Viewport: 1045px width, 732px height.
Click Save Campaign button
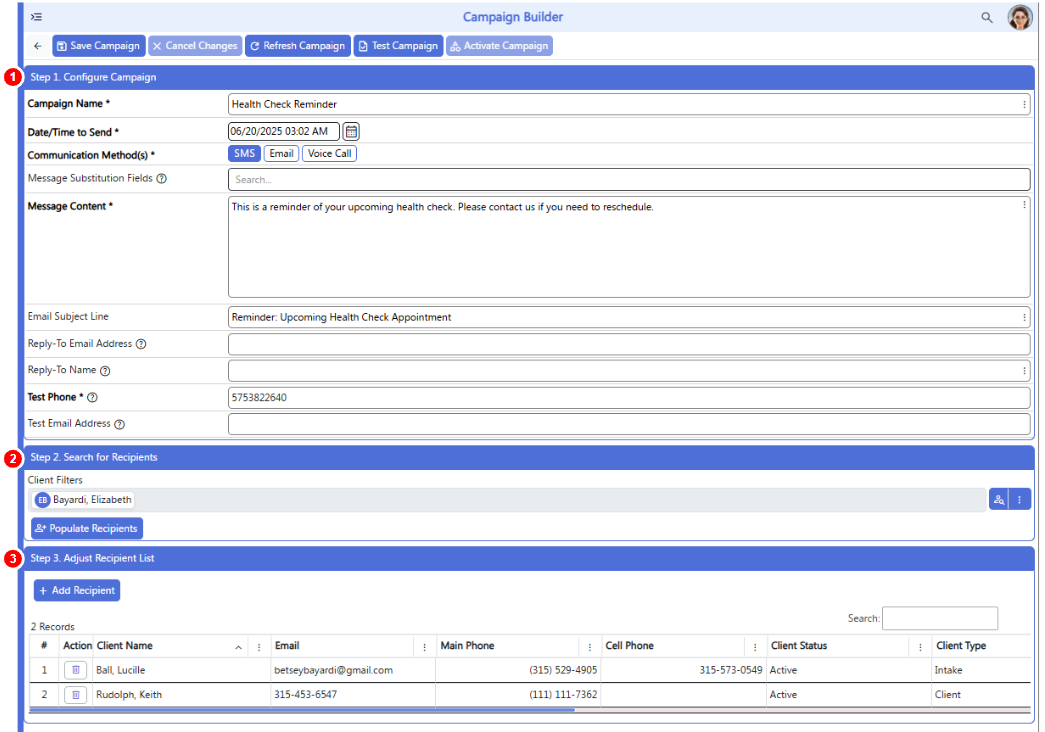click(99, 46)
